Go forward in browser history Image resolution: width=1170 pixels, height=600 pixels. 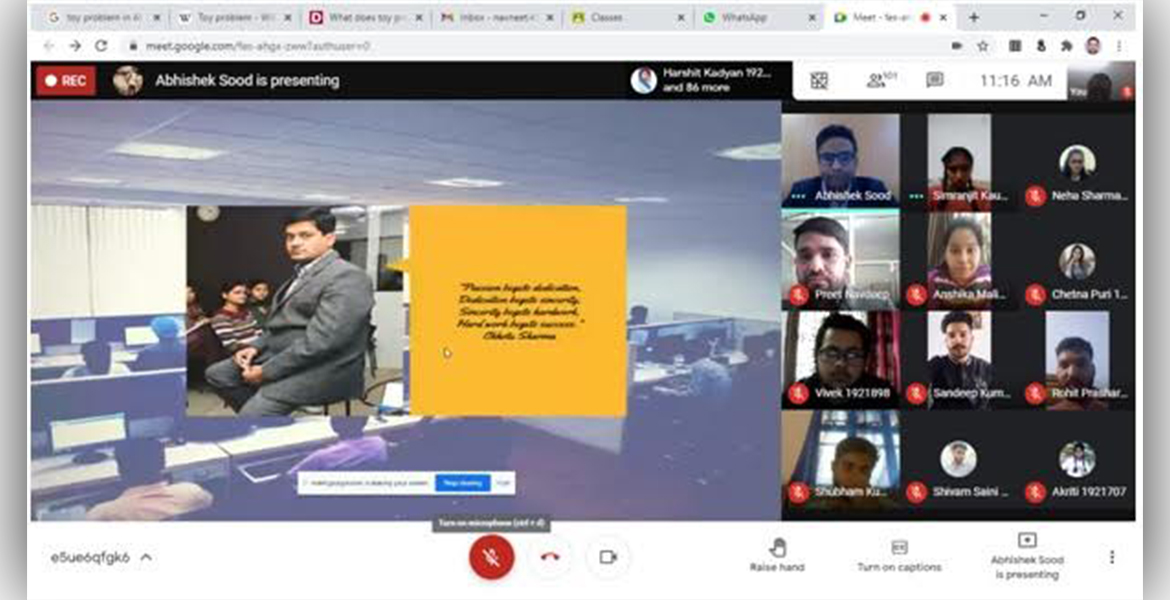click(x=75, y=46)
